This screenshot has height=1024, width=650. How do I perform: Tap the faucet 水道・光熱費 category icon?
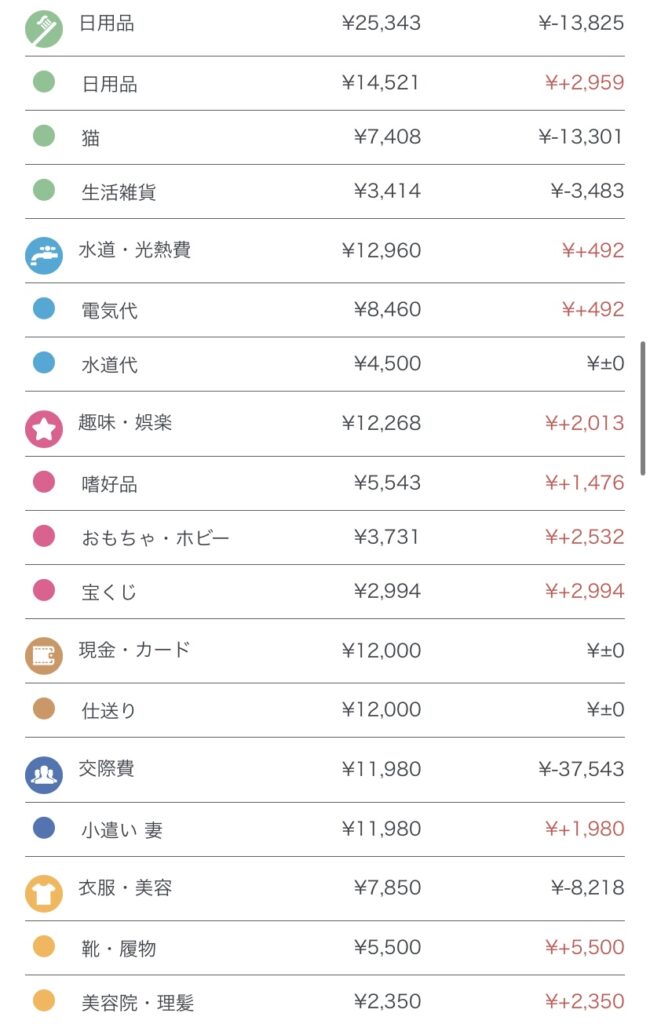pyautogui.click(x=43, y=254)
